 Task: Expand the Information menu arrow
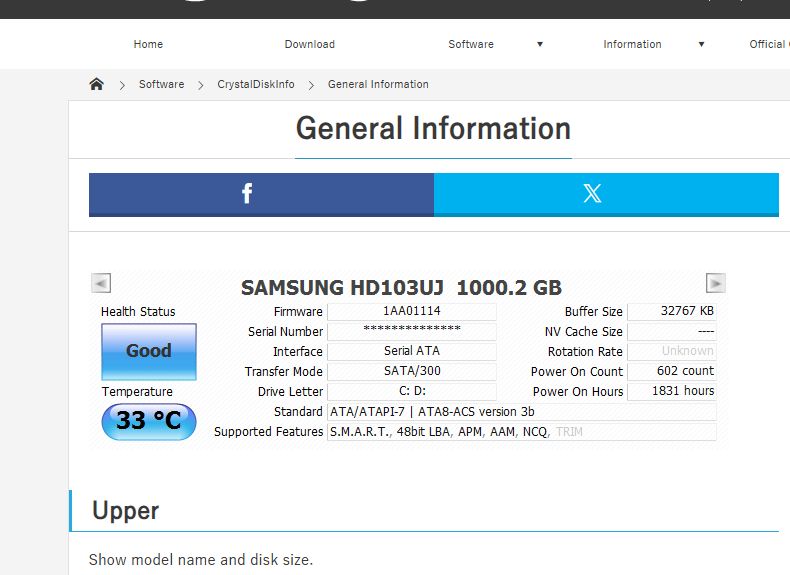(701, 44)
